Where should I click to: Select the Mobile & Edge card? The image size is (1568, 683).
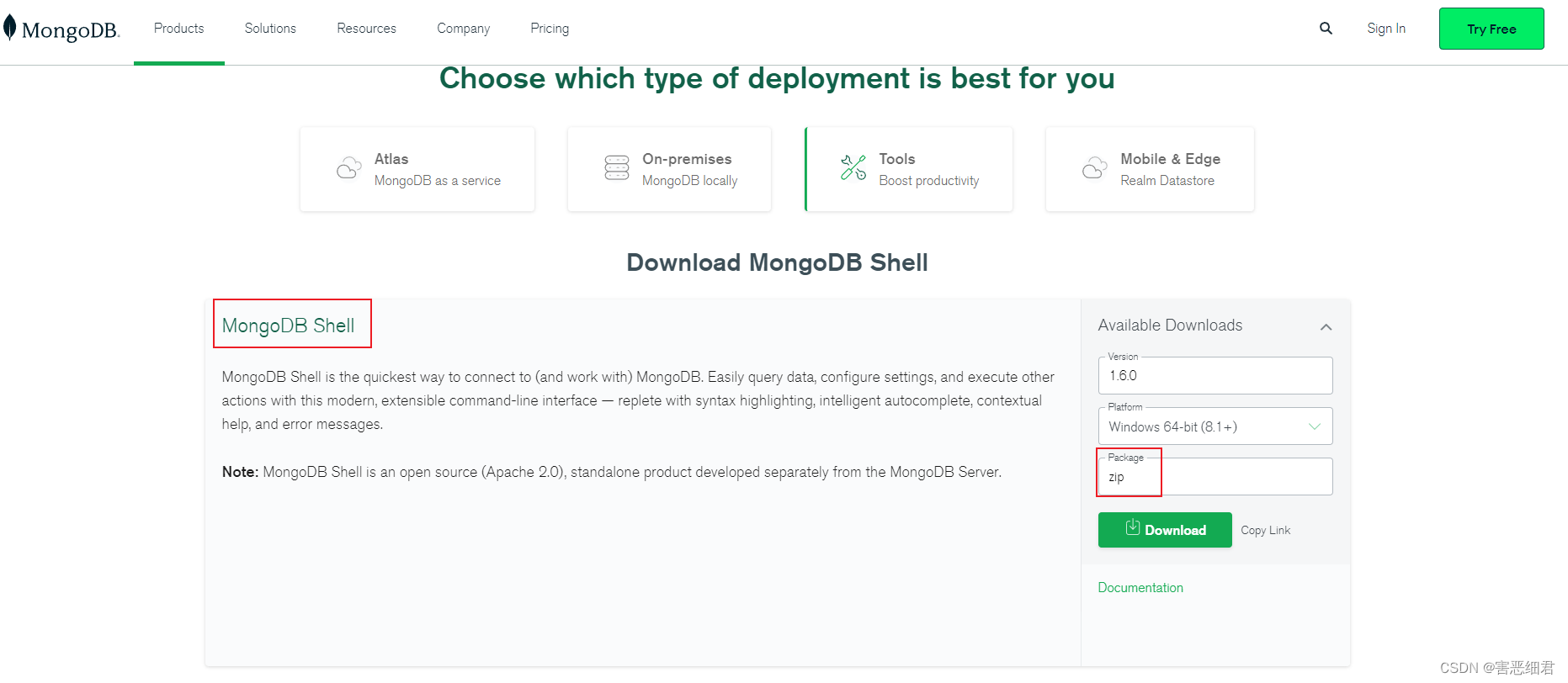point(1150,169)
